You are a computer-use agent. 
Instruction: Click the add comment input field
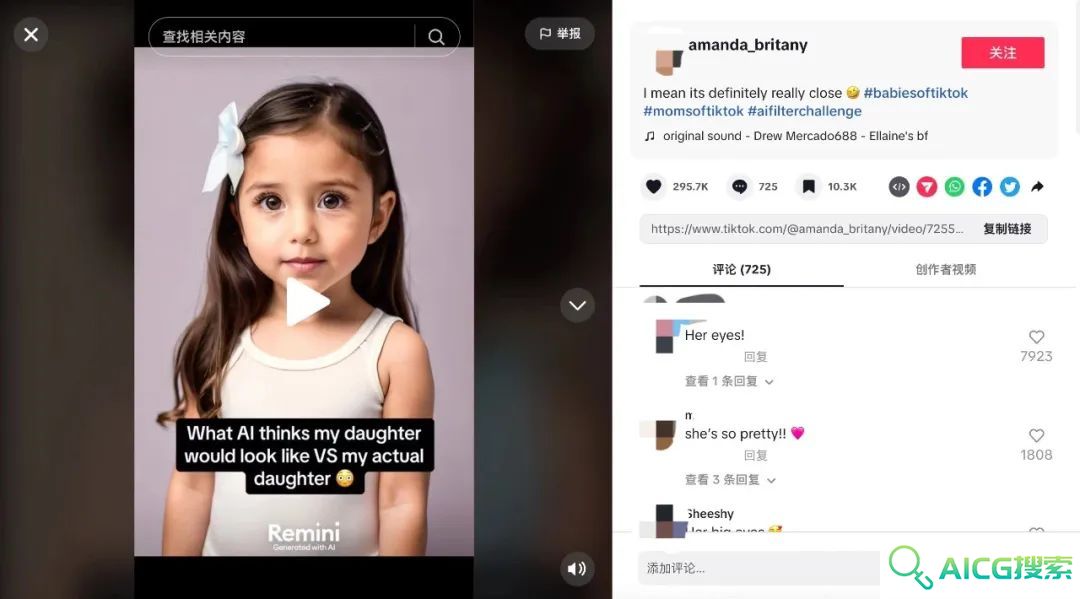pos(759,568)
